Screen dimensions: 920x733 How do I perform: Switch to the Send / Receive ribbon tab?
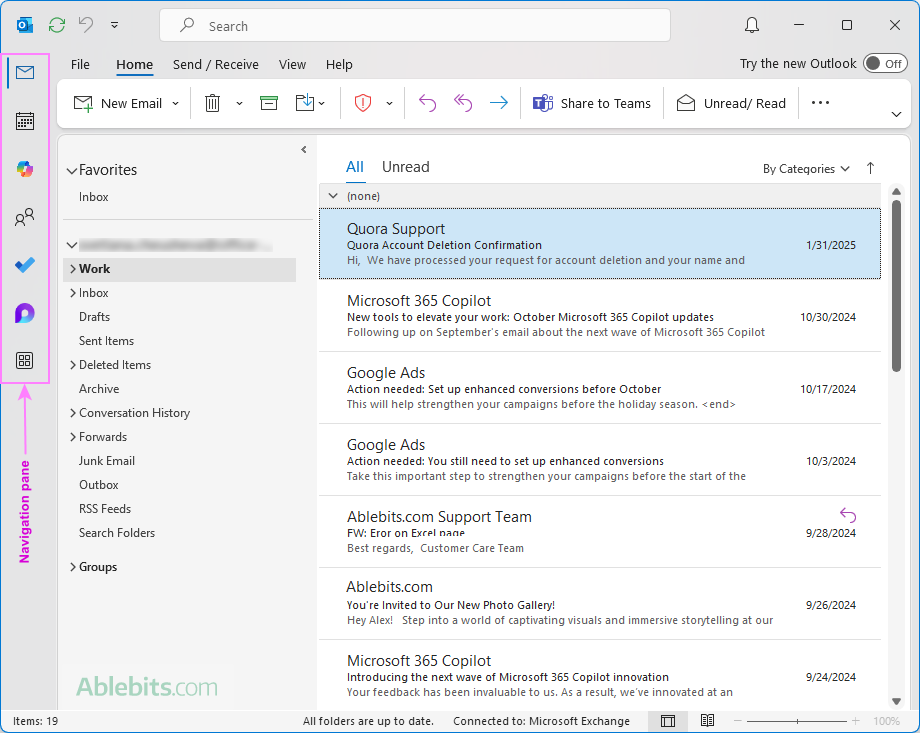(x=215, y=64)
